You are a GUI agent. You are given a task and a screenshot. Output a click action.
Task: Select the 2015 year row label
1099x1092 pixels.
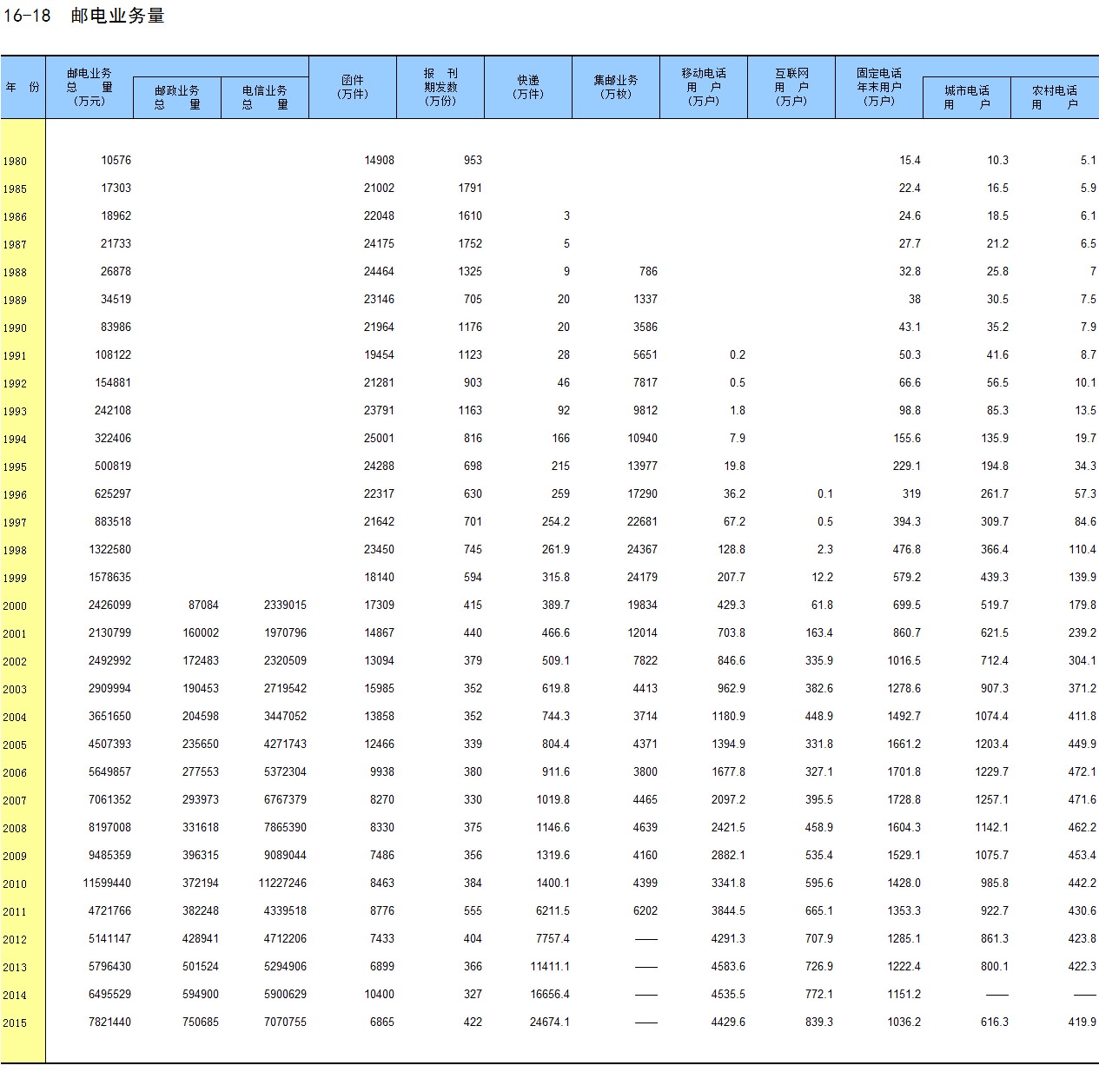click(15, 1023)
